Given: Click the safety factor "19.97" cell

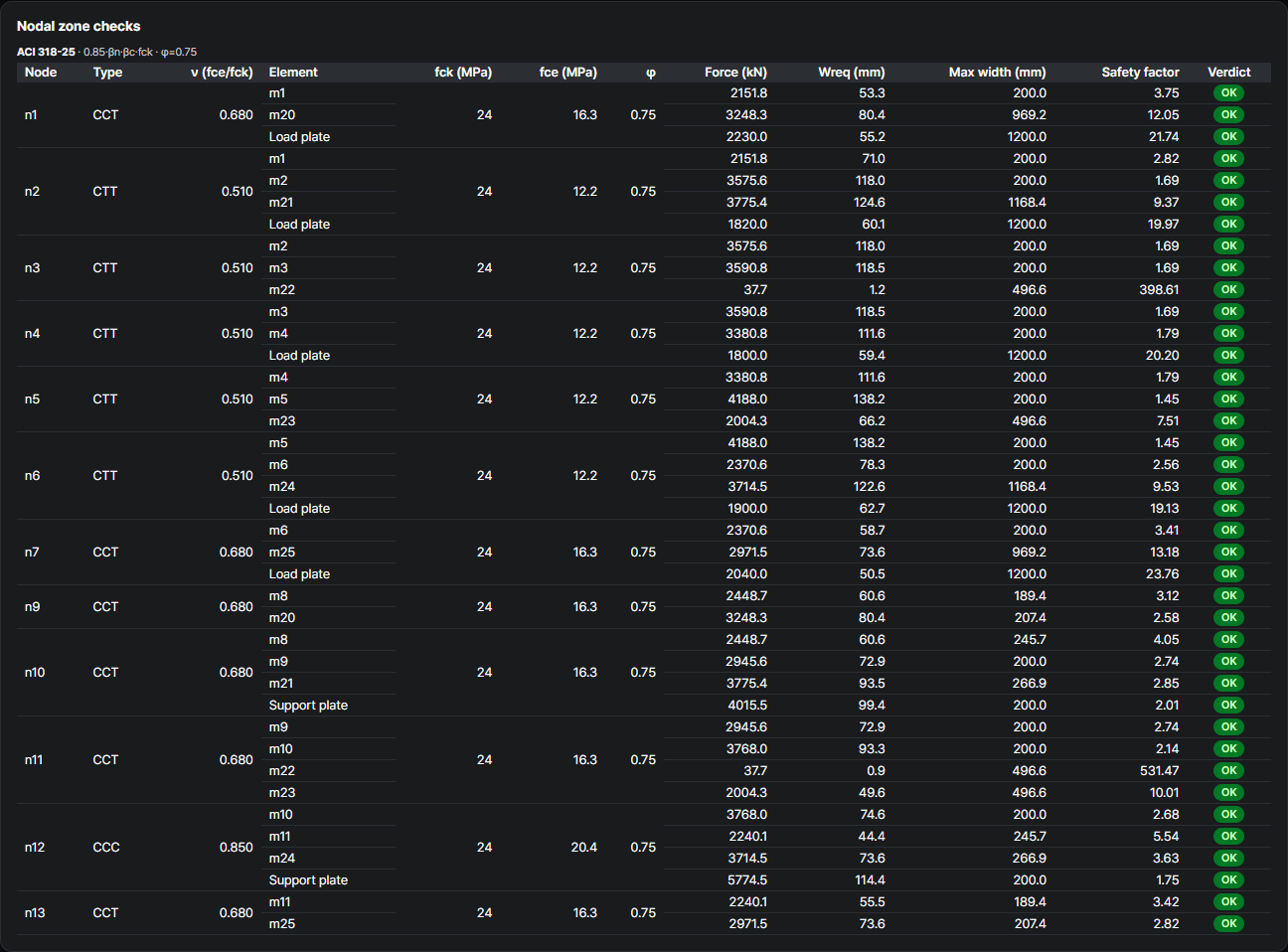Looking at the screenshot, I should [x=1164, y=225].
